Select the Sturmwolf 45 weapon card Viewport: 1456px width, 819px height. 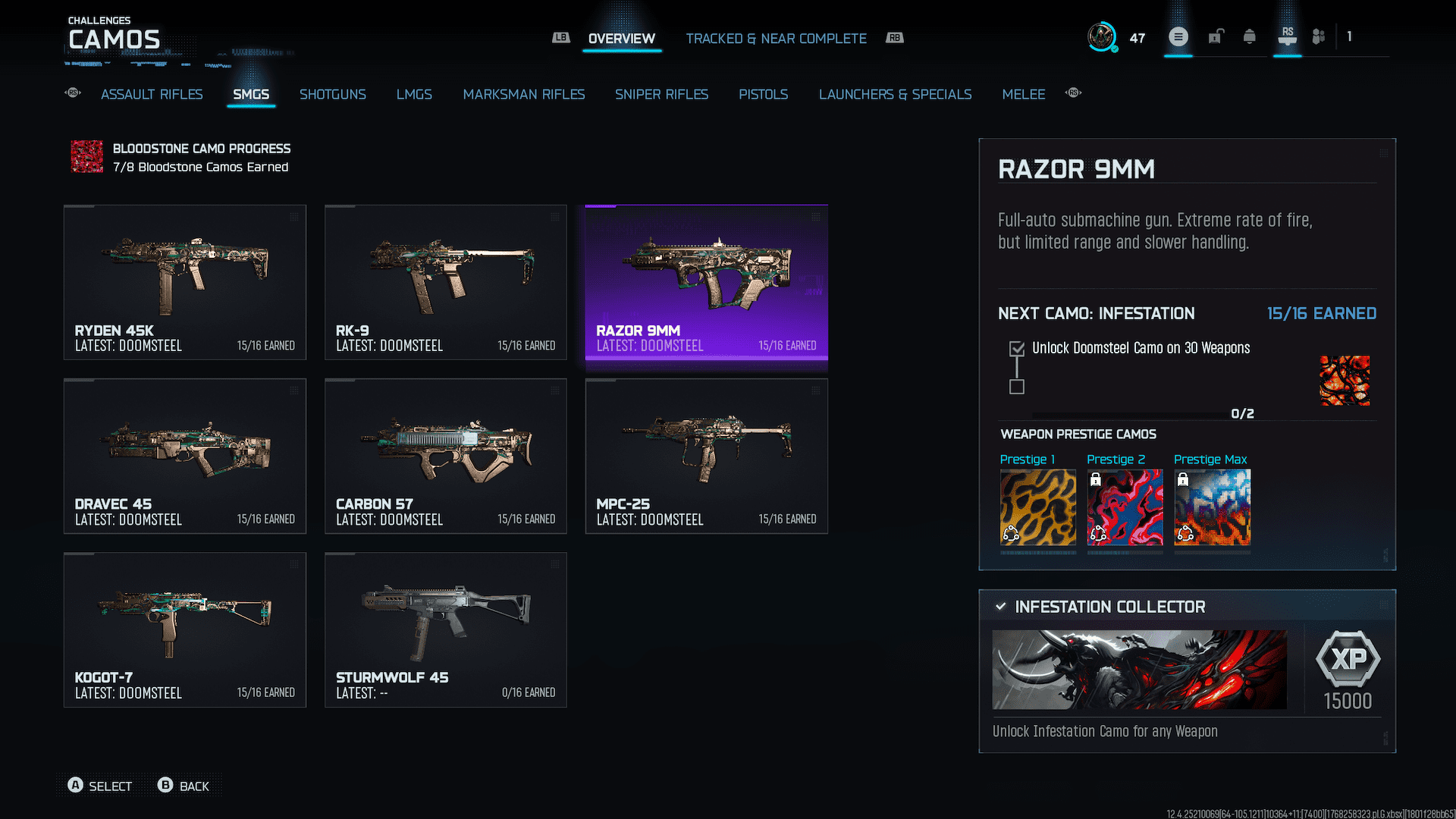point(446,630)
